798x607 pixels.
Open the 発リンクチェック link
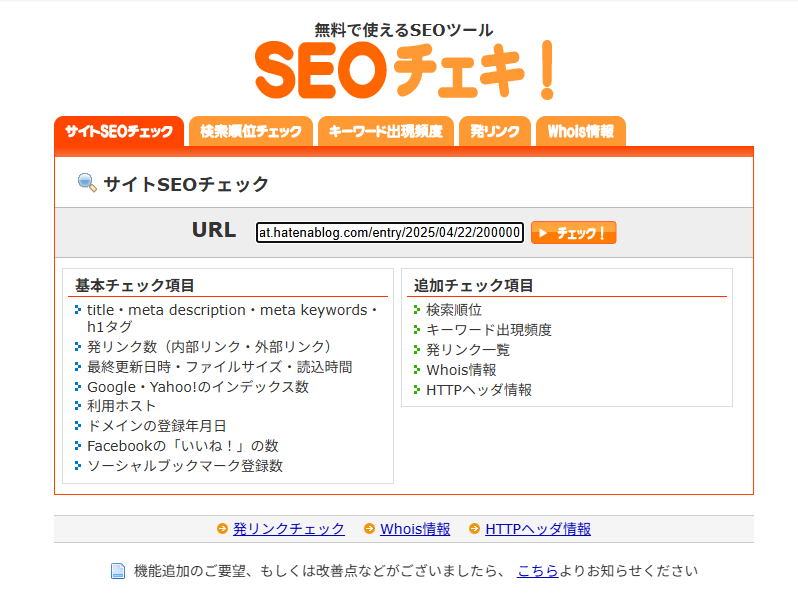[x=289, y=529]
